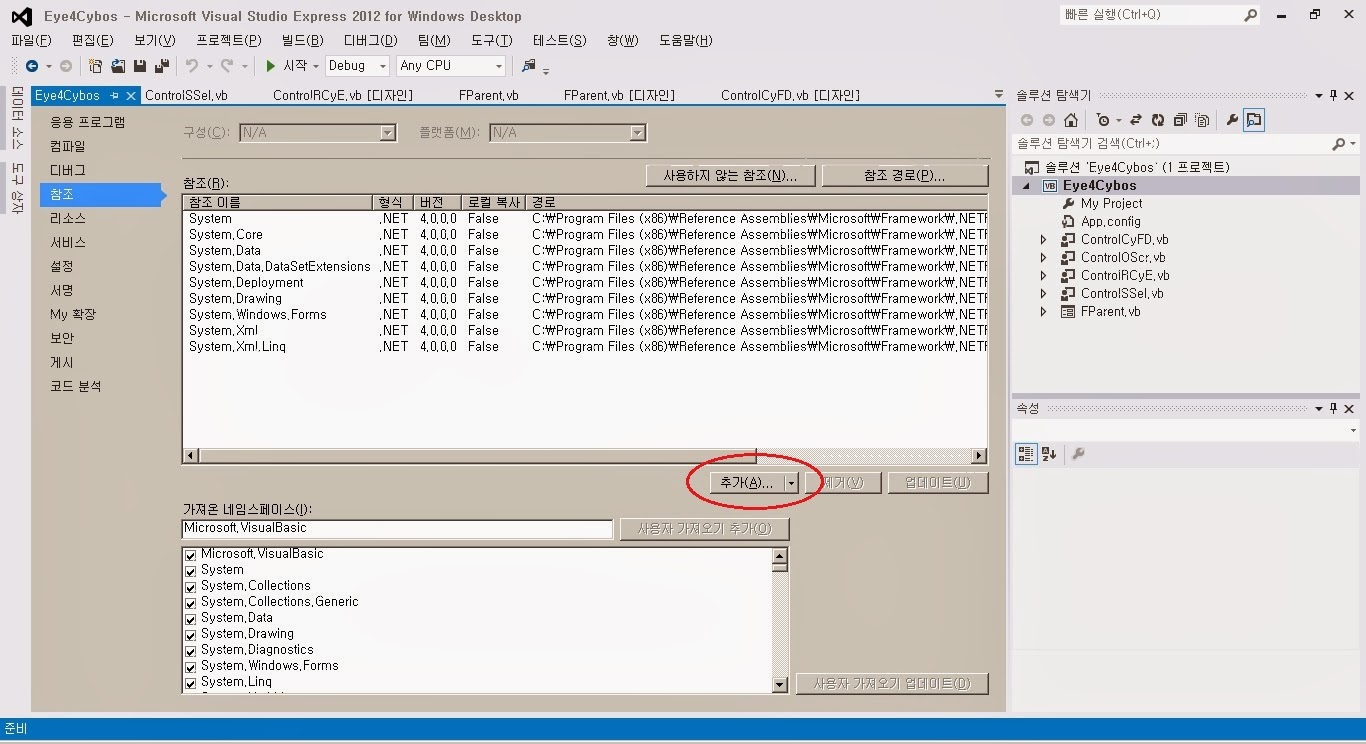The width and height of the screenshot is (1366, 744).
Task: Expand the ControlCyFD.vb tree node
Action: tap(1043, 239)
